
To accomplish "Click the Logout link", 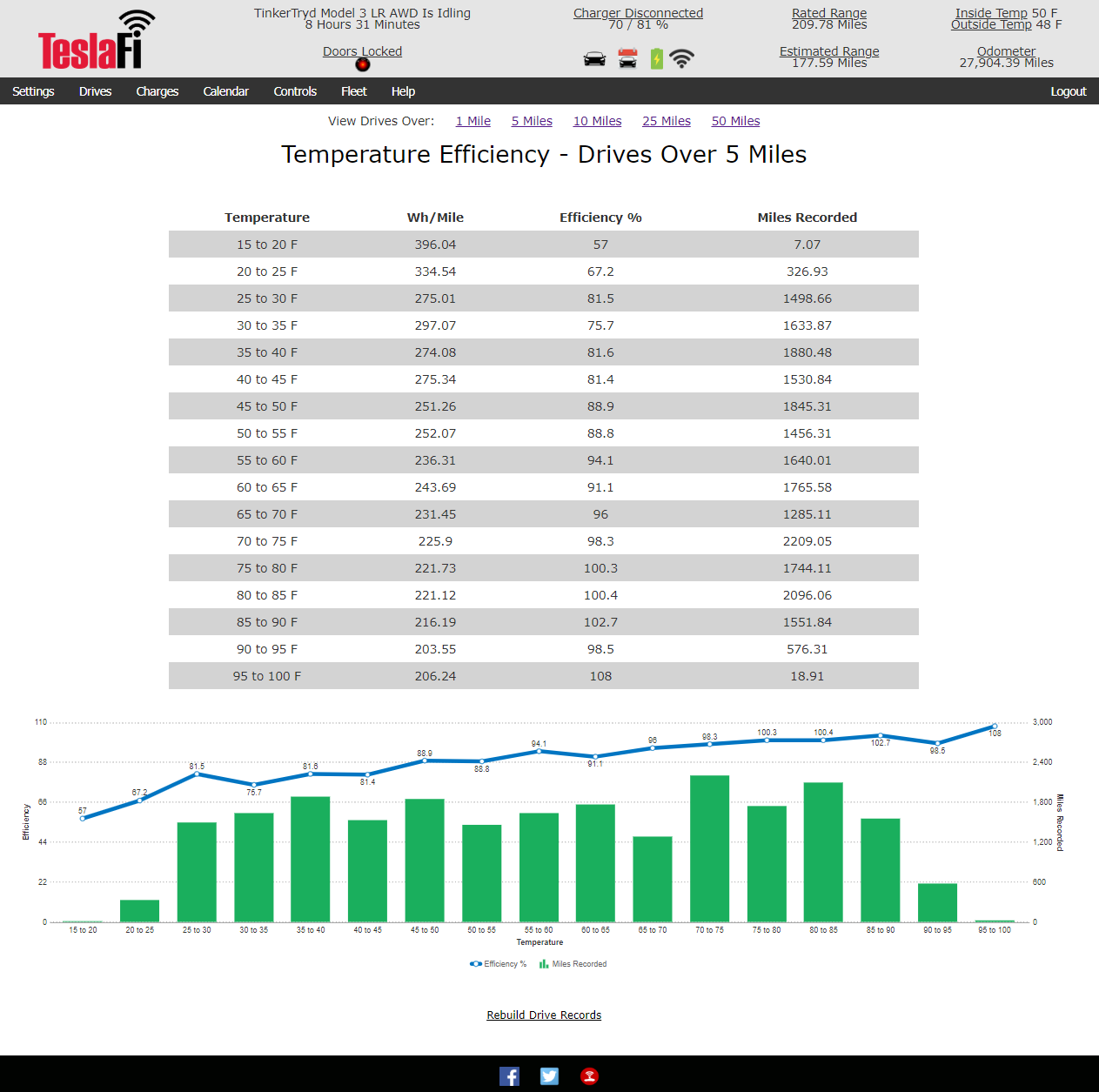I will pyautogui.click(x=1069, y=91).
